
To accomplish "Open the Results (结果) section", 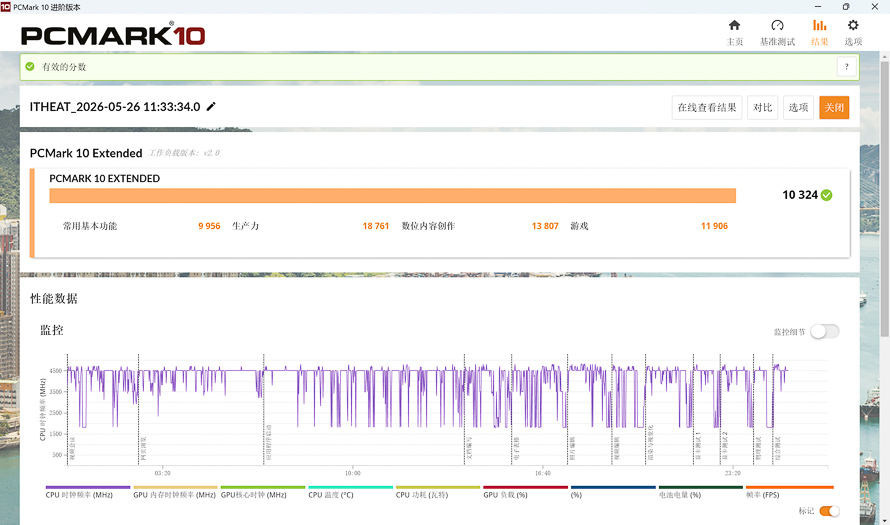I will [819, 32].
